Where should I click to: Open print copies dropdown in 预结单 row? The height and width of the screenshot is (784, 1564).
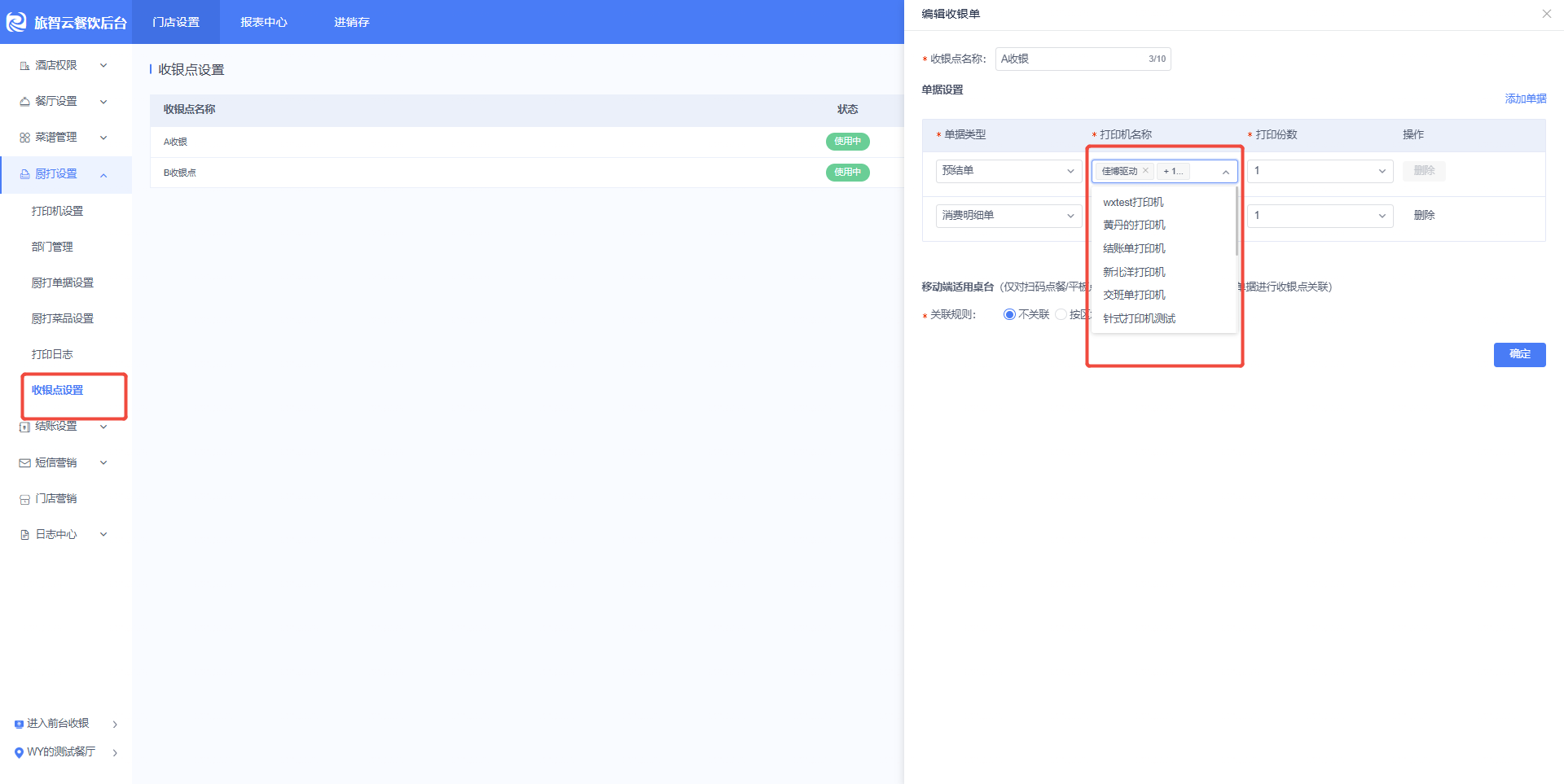pyautogui.click(x=1320, y=171)
